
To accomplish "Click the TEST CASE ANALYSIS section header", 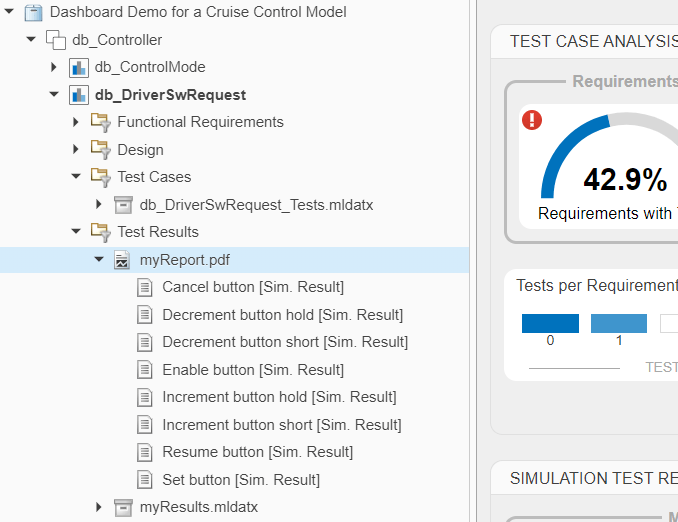I will 594,41.
